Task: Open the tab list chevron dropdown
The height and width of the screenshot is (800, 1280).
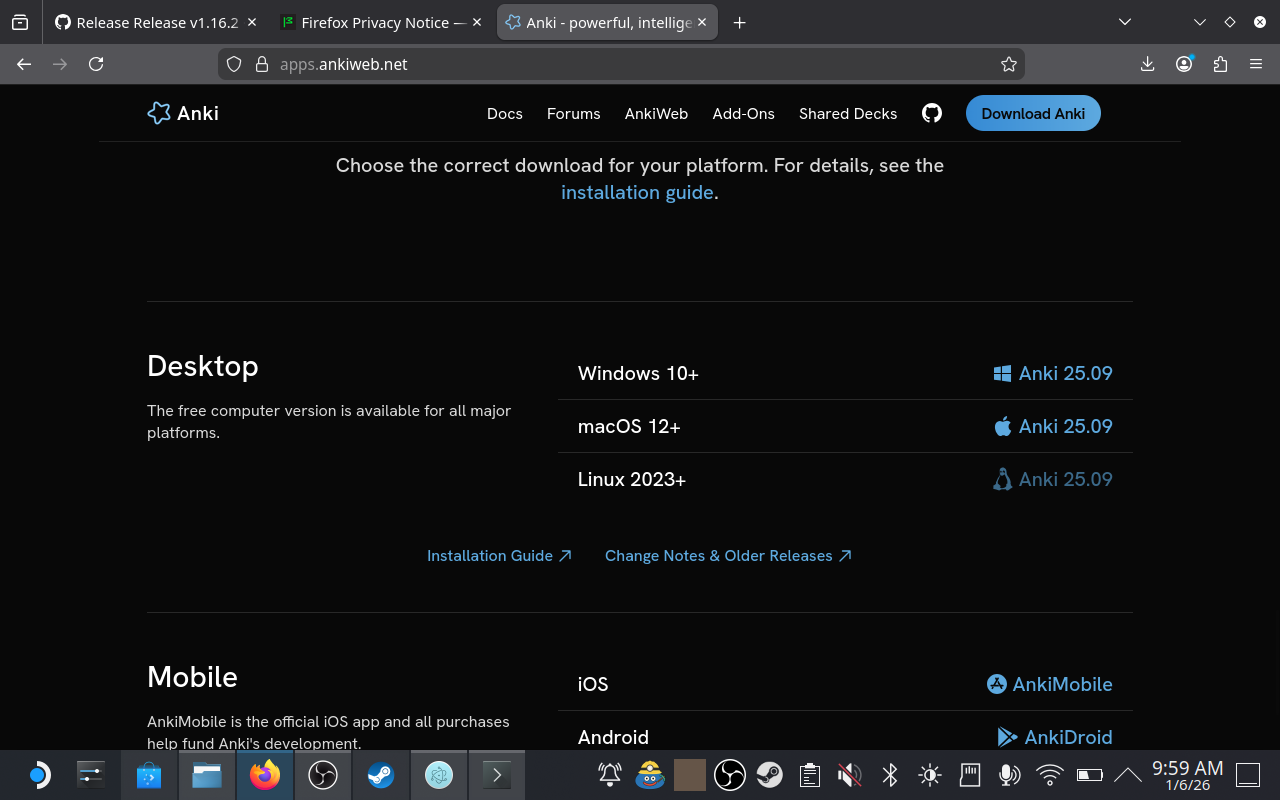Action: 1124,21
